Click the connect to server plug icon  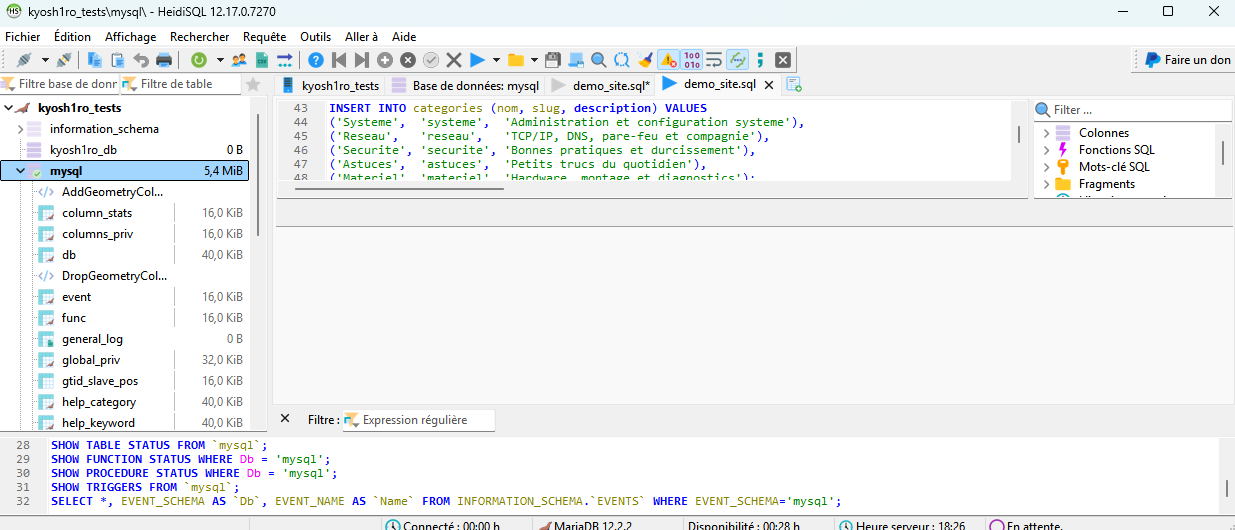pos(24,60)
